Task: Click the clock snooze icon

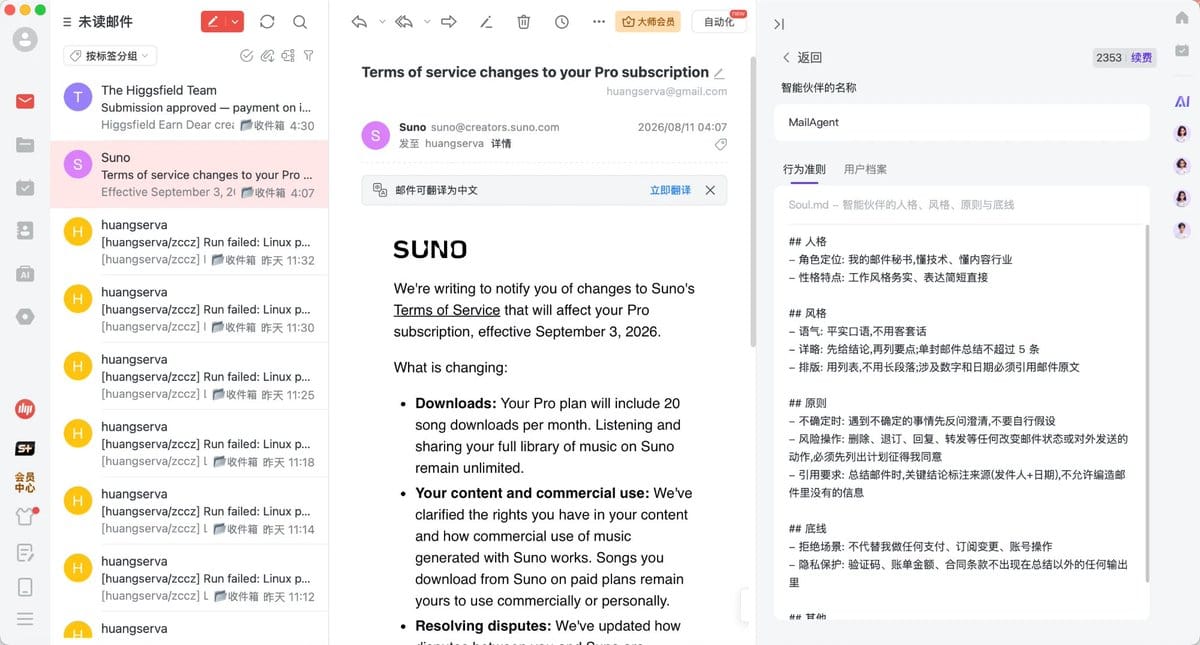Action: 562,21
